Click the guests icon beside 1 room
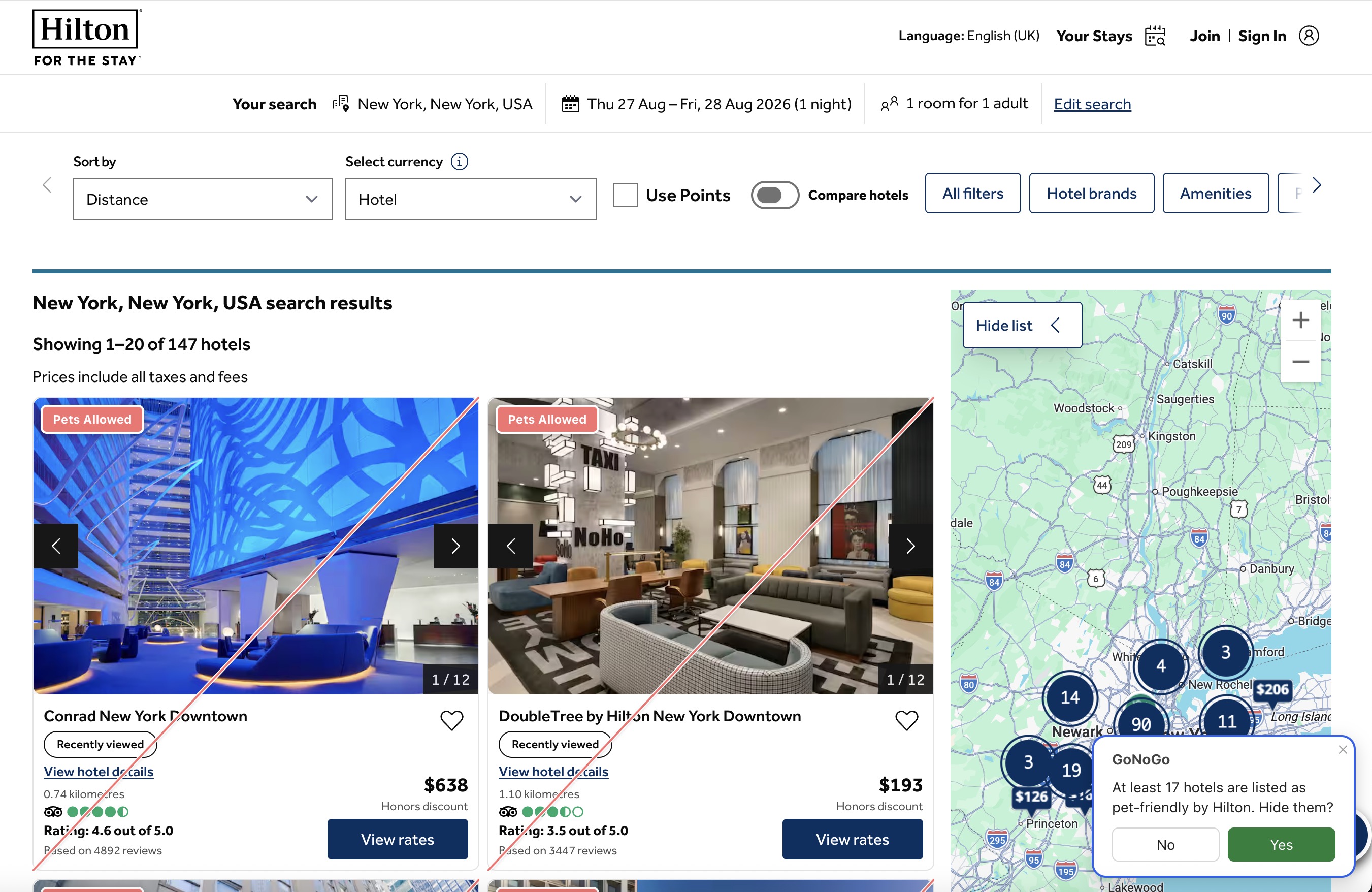 pyautogui.click(x=890, y=104)
